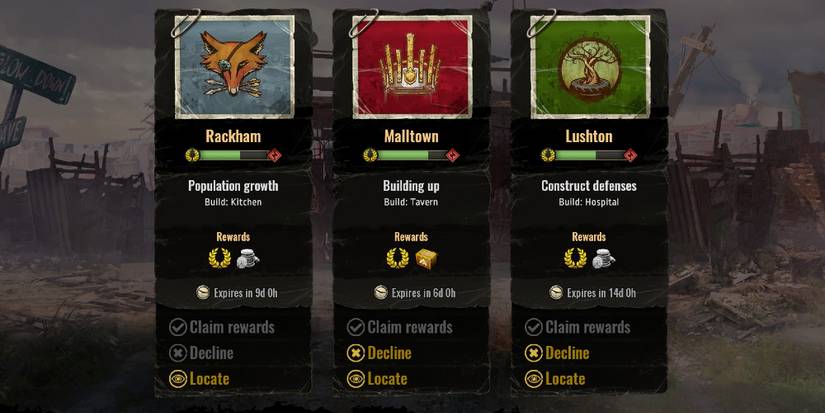Viewport: 825px width, 413px height.
Task: Select the Population growth quest title
Action: pos(233,186)
